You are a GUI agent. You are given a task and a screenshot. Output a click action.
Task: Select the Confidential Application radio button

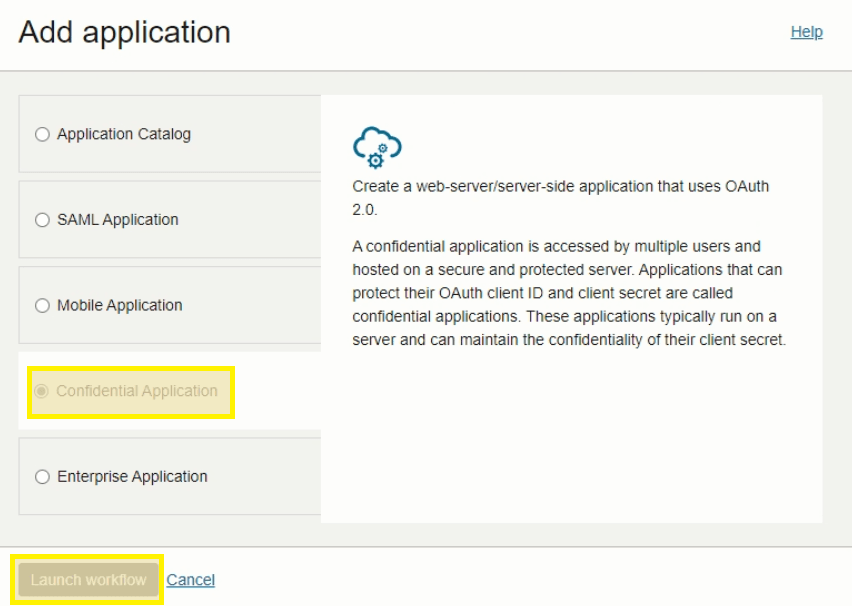tap(41, 392)
